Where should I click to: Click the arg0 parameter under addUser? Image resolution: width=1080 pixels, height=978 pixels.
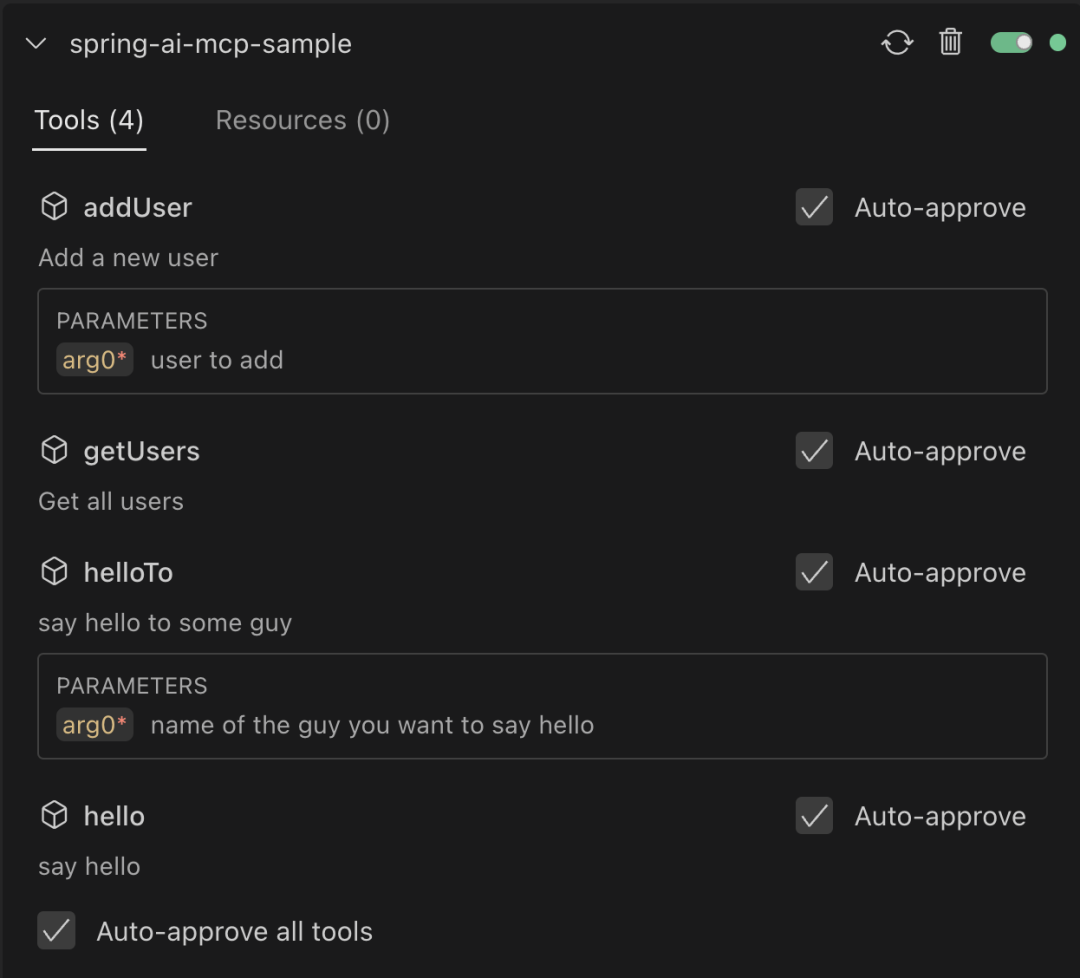(x=94, y=360)
